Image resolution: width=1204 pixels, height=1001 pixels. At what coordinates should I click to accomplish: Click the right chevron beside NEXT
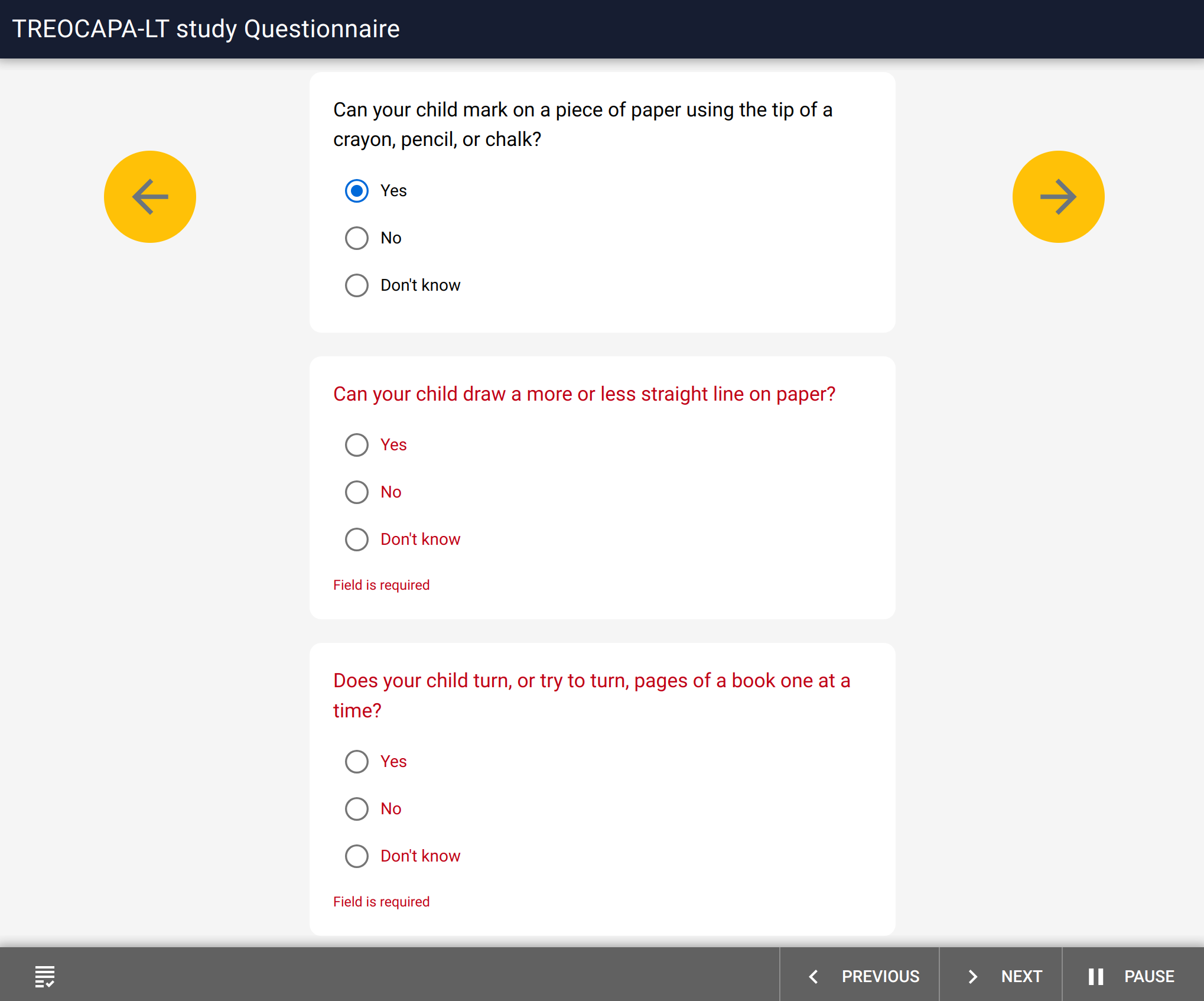[x=973, y=976]
